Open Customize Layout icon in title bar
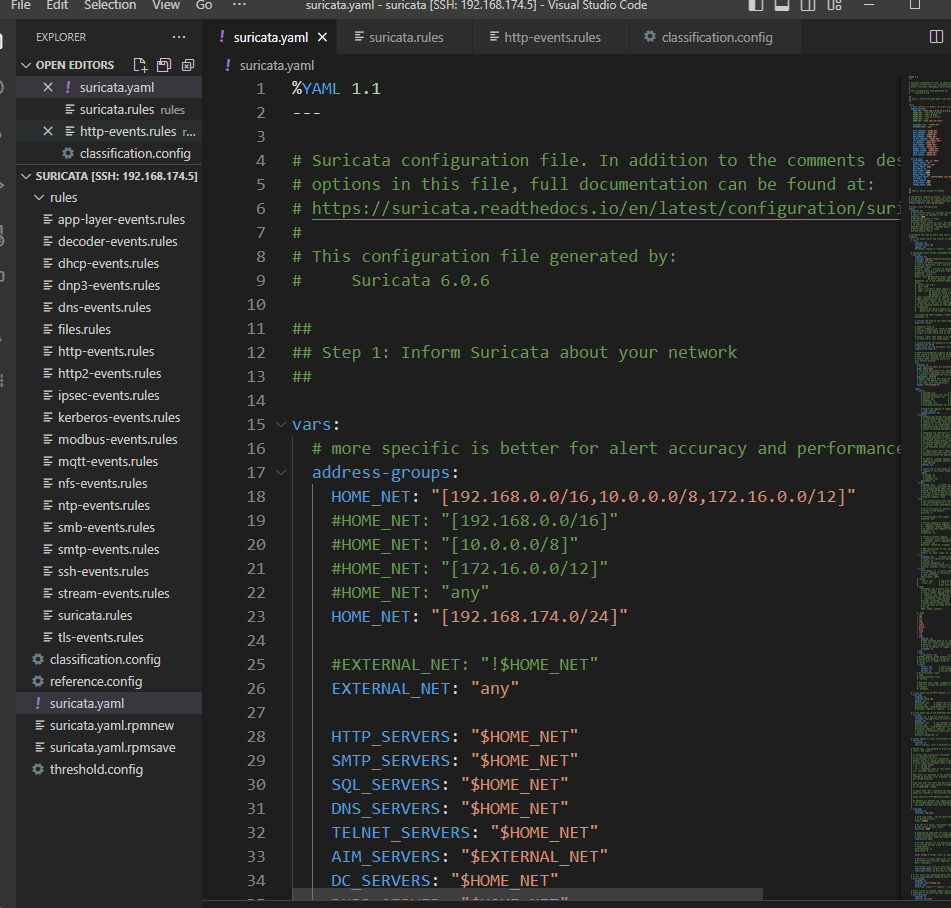Image resolution: width=951 pixels, height=908 pixels. [x=835, y=5]
